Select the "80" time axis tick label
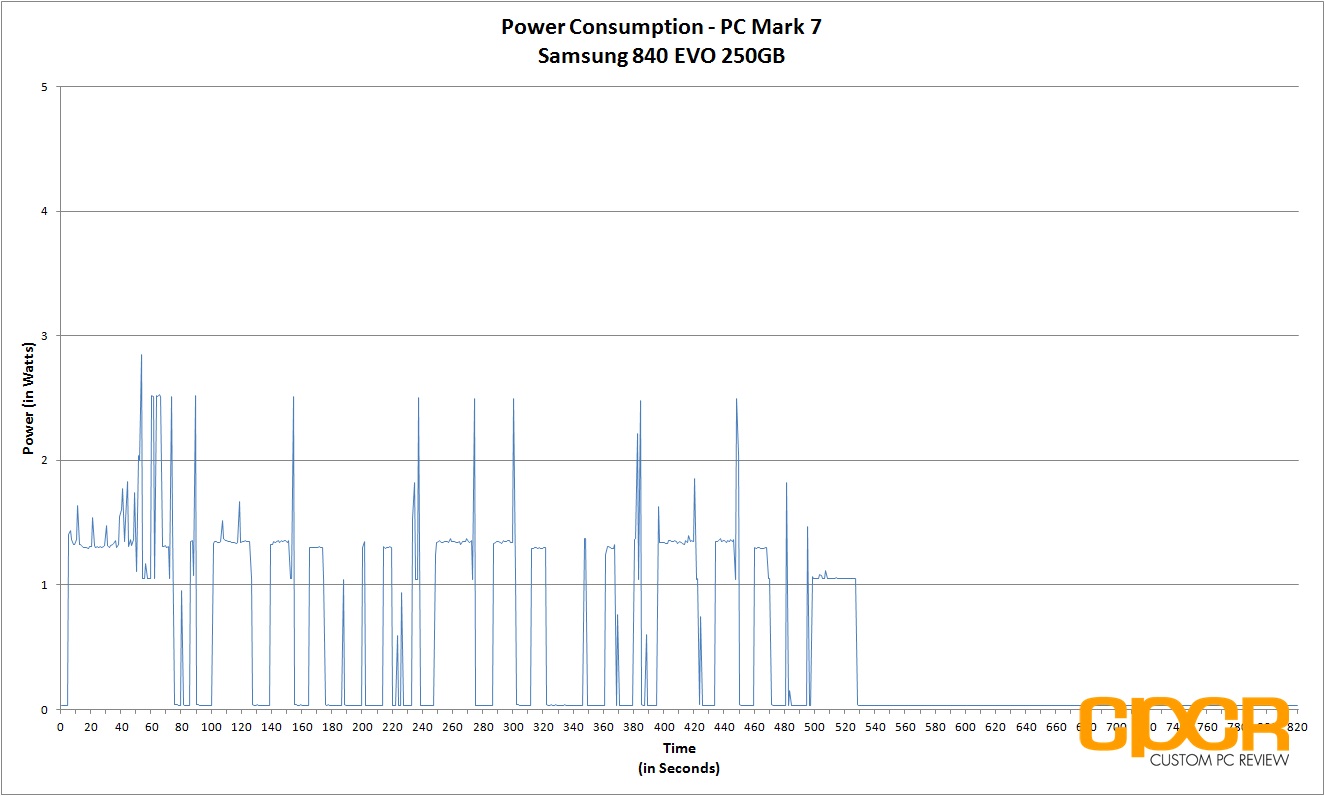Screen dimensions: 1325x796 pyautogui.click(x=181, y=727)
